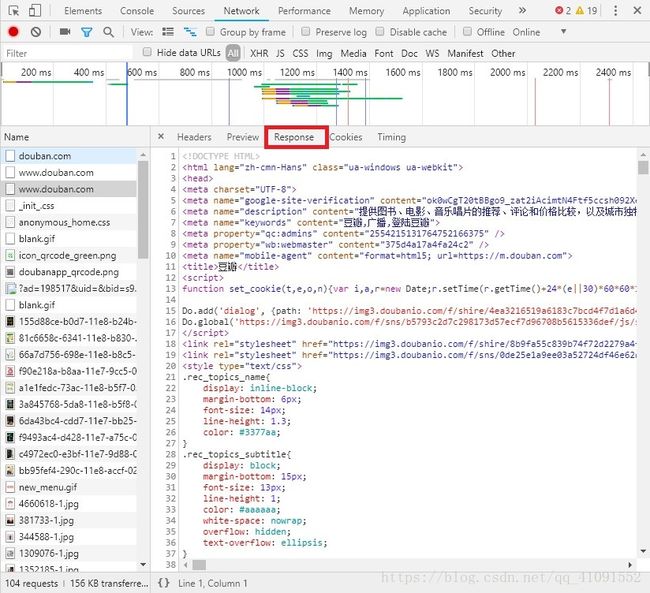This screenshot has height=593, width=650.
Task: Click the 1000 ms timeline marker
Action: click(245, 72)
